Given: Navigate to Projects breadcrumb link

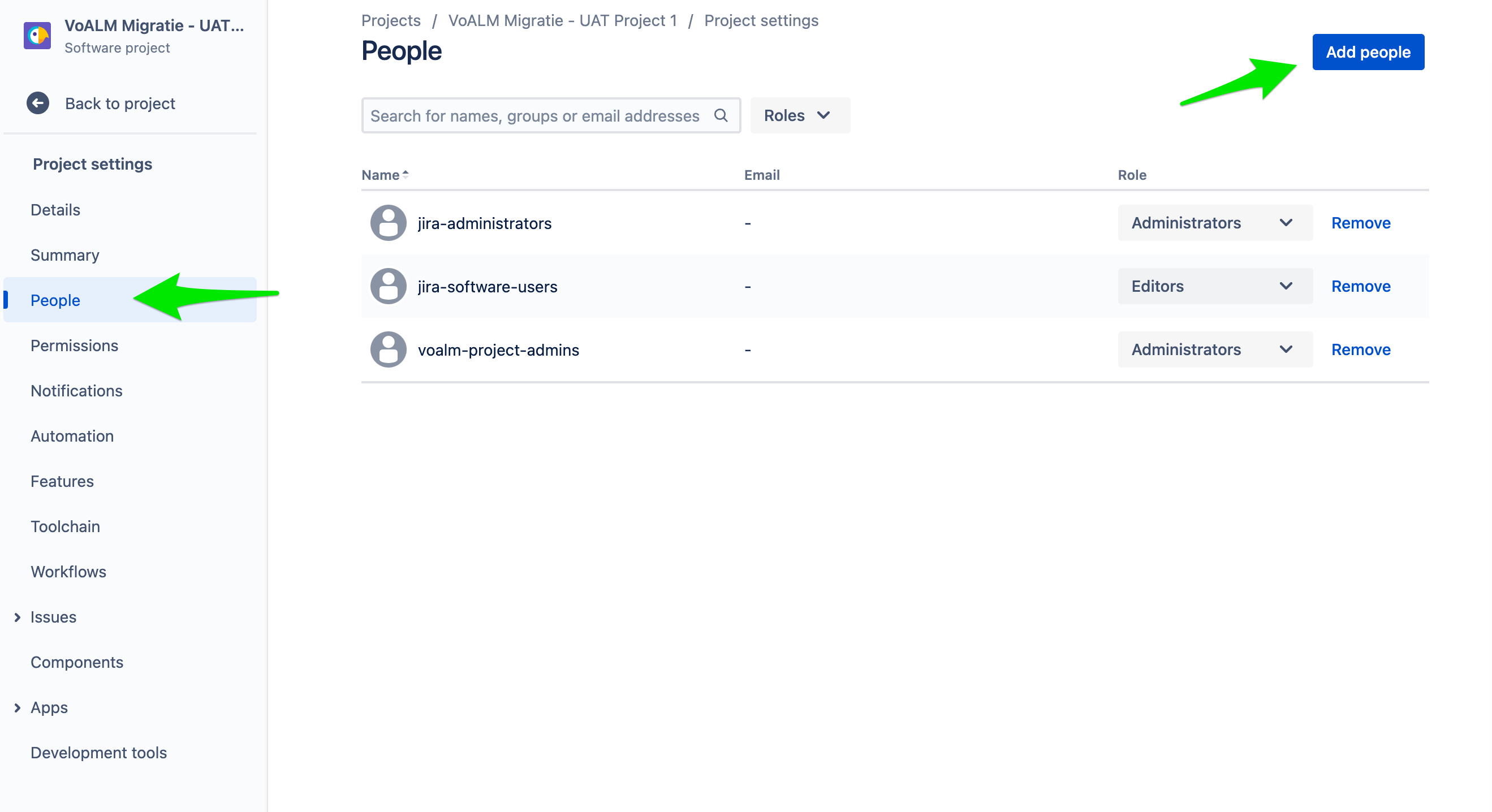Looking at the screenshot, I should point(391,21).
